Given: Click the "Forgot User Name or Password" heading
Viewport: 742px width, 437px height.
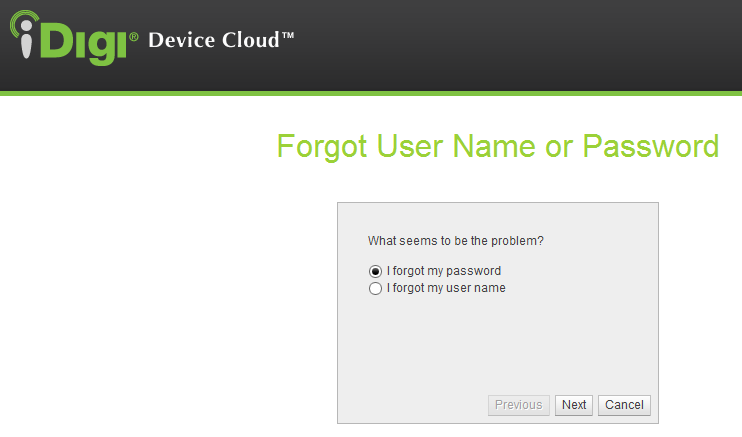Looking at the screenshot, I should coord(497,146).
